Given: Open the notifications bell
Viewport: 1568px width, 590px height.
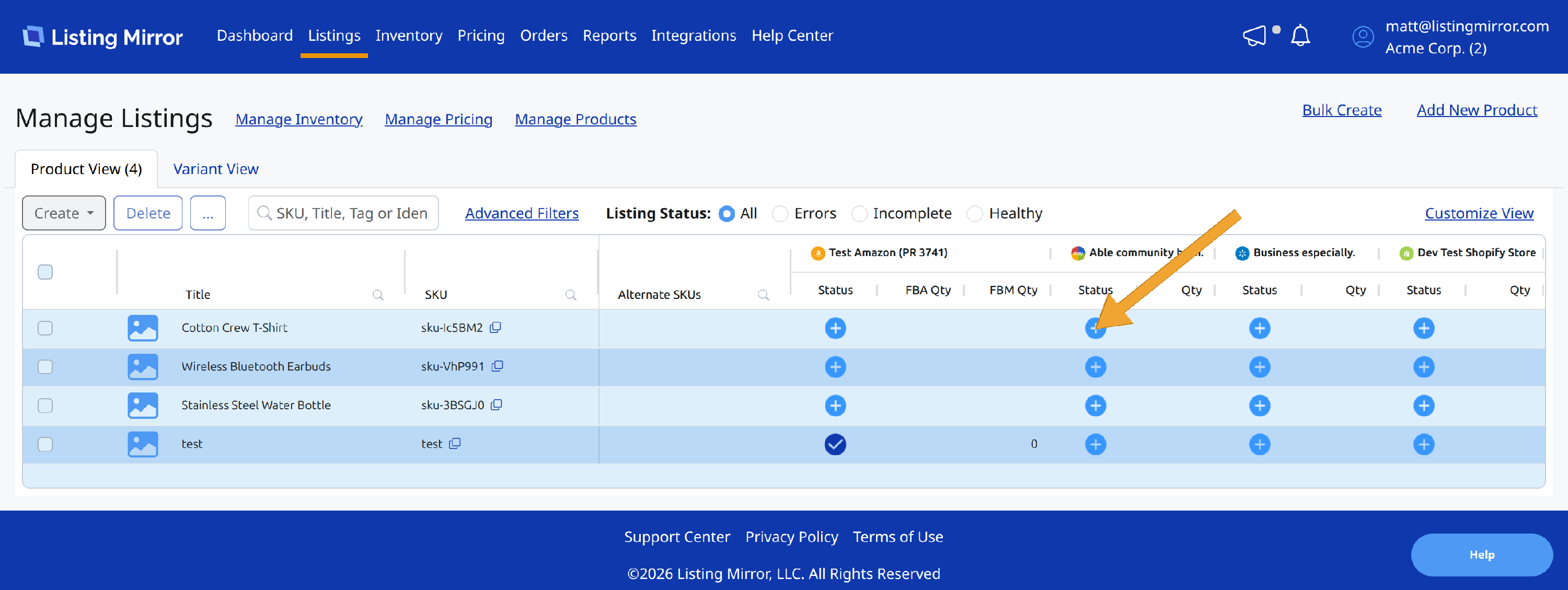Looking at the screenshot, I should coord(1300,36).
